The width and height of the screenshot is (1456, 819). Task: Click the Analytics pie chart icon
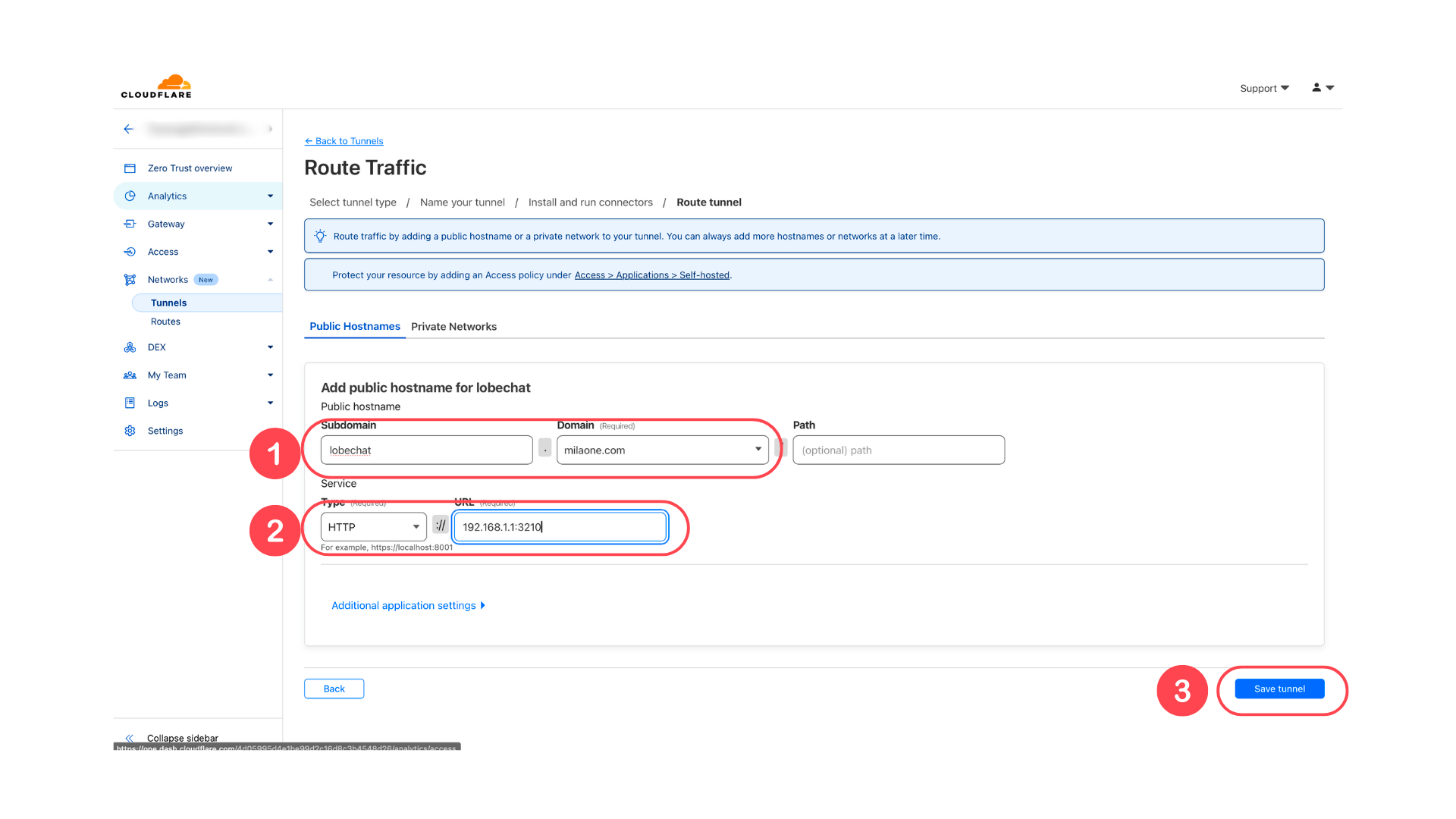[130, 196]
